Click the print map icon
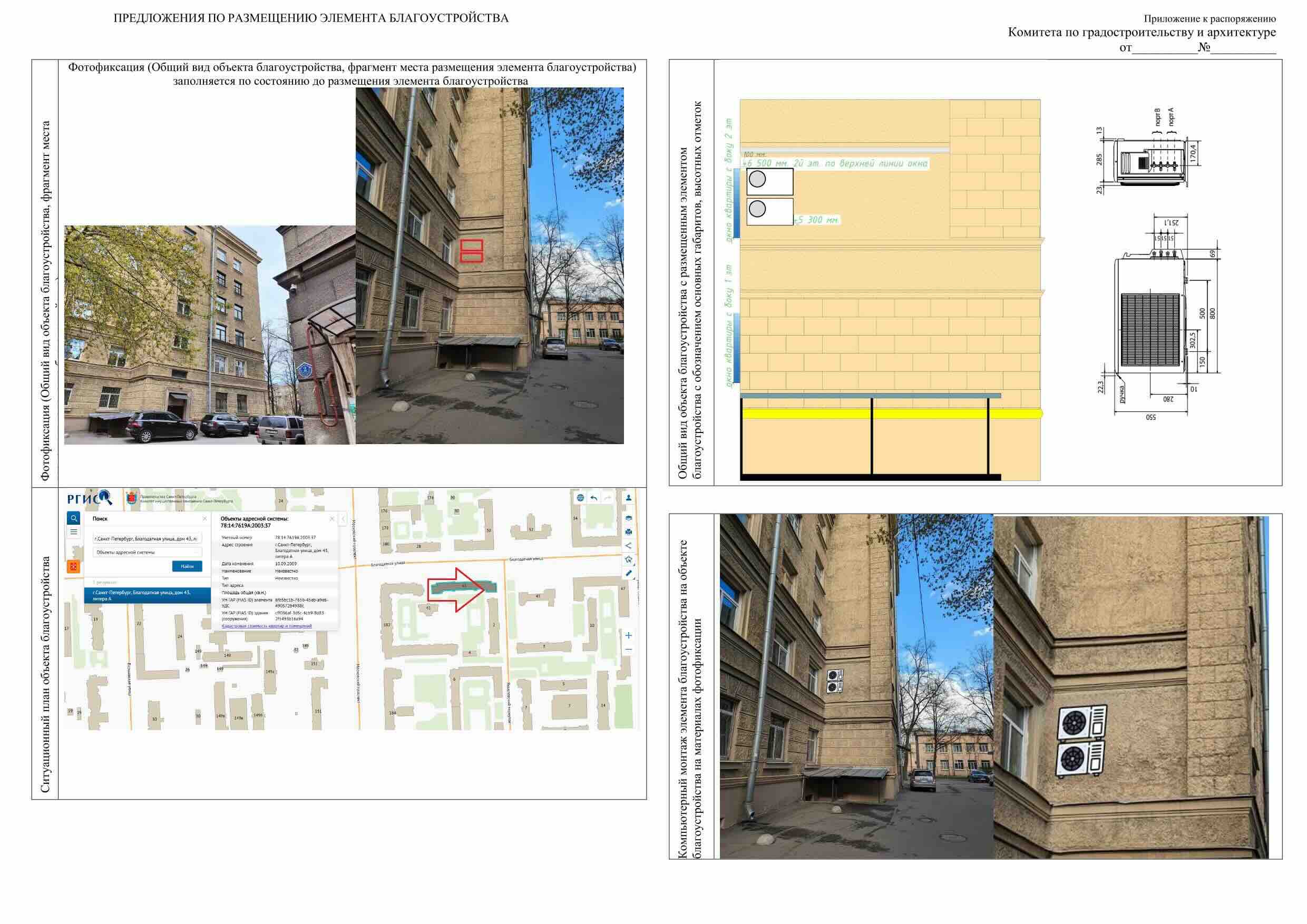The height and width of the screenshot is (924, 1307). 628,532
